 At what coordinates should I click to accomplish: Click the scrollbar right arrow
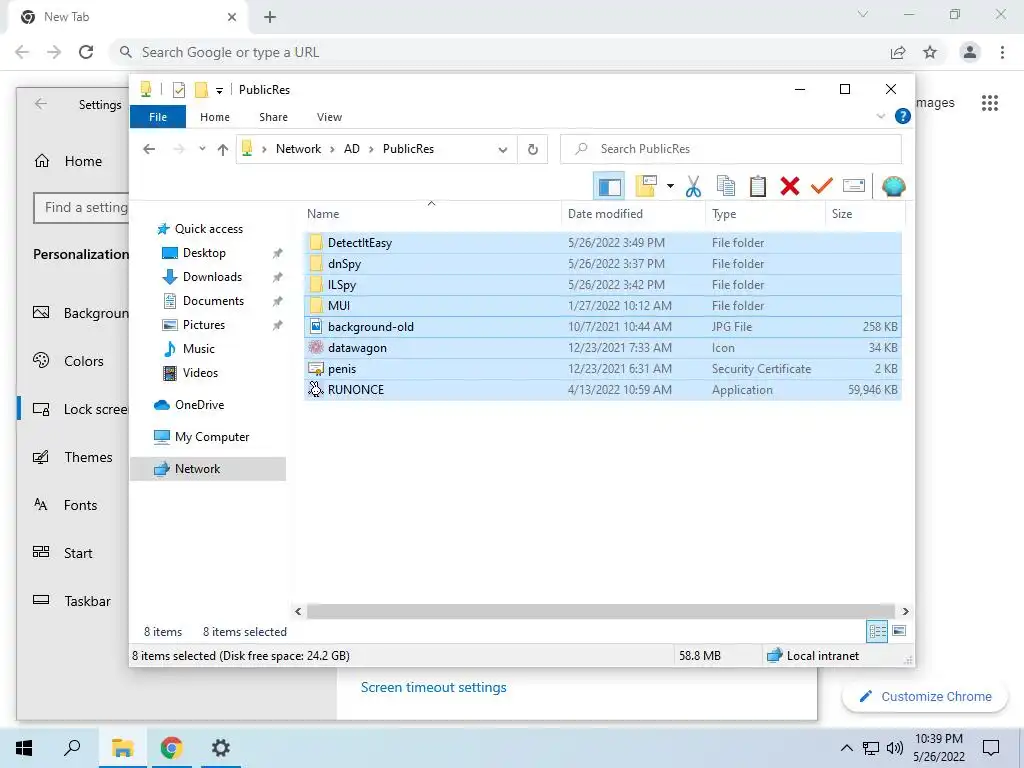pos(905,611)
